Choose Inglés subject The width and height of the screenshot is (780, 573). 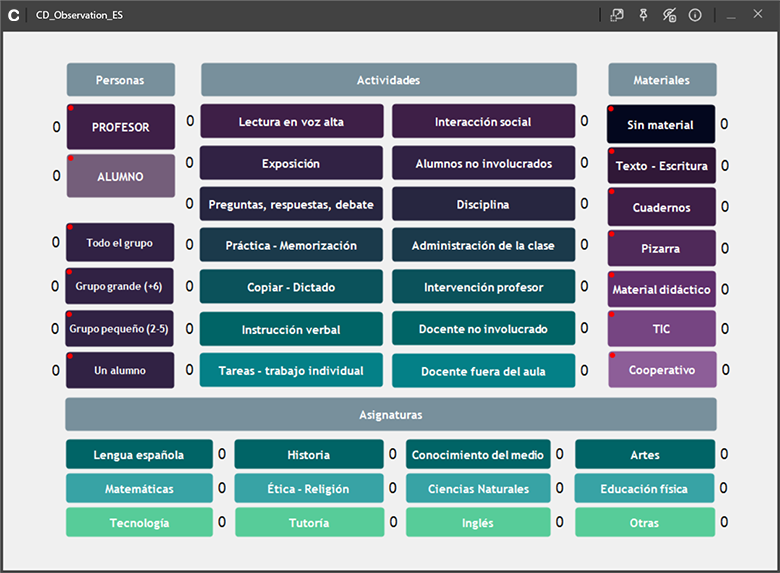pos(478,522)
